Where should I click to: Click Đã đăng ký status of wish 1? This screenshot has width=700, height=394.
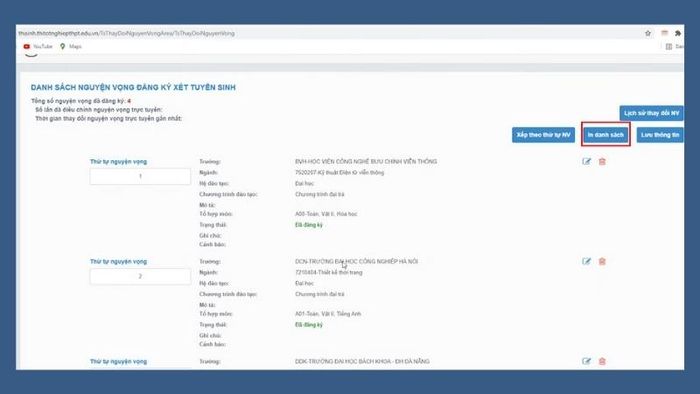click(x=308, y=225)
